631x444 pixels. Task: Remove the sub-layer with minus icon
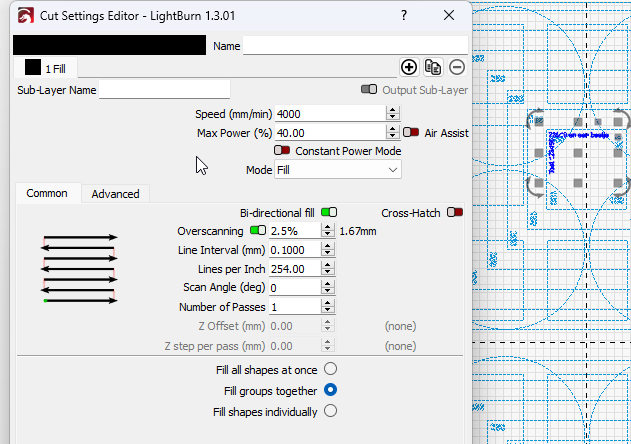[x=457, y=67]
